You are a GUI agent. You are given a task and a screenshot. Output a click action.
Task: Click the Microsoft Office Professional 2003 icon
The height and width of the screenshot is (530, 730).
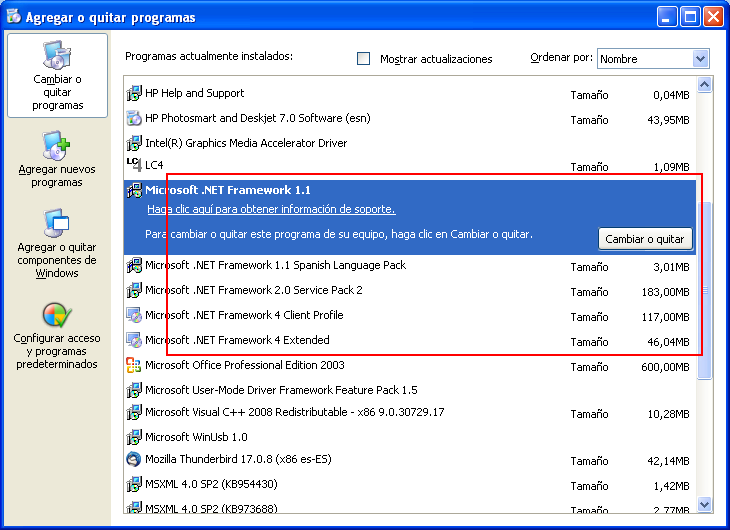(134, 365)
